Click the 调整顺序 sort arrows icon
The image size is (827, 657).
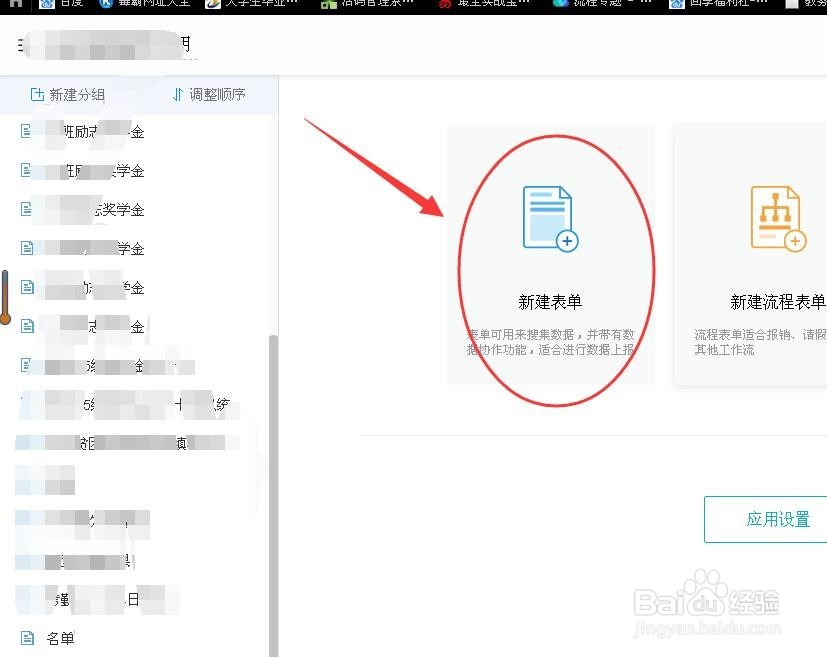(178, 95)
